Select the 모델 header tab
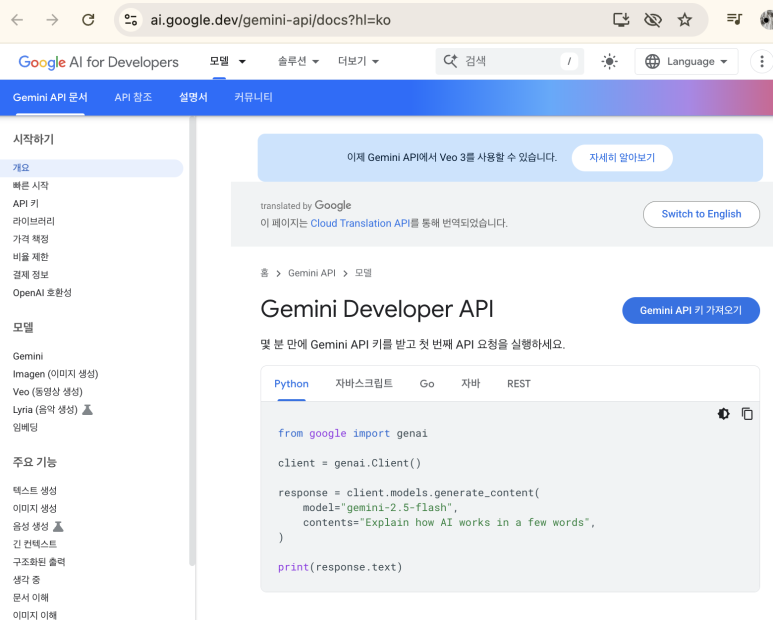Screen dimensions: 773x620 coord(219,61)
